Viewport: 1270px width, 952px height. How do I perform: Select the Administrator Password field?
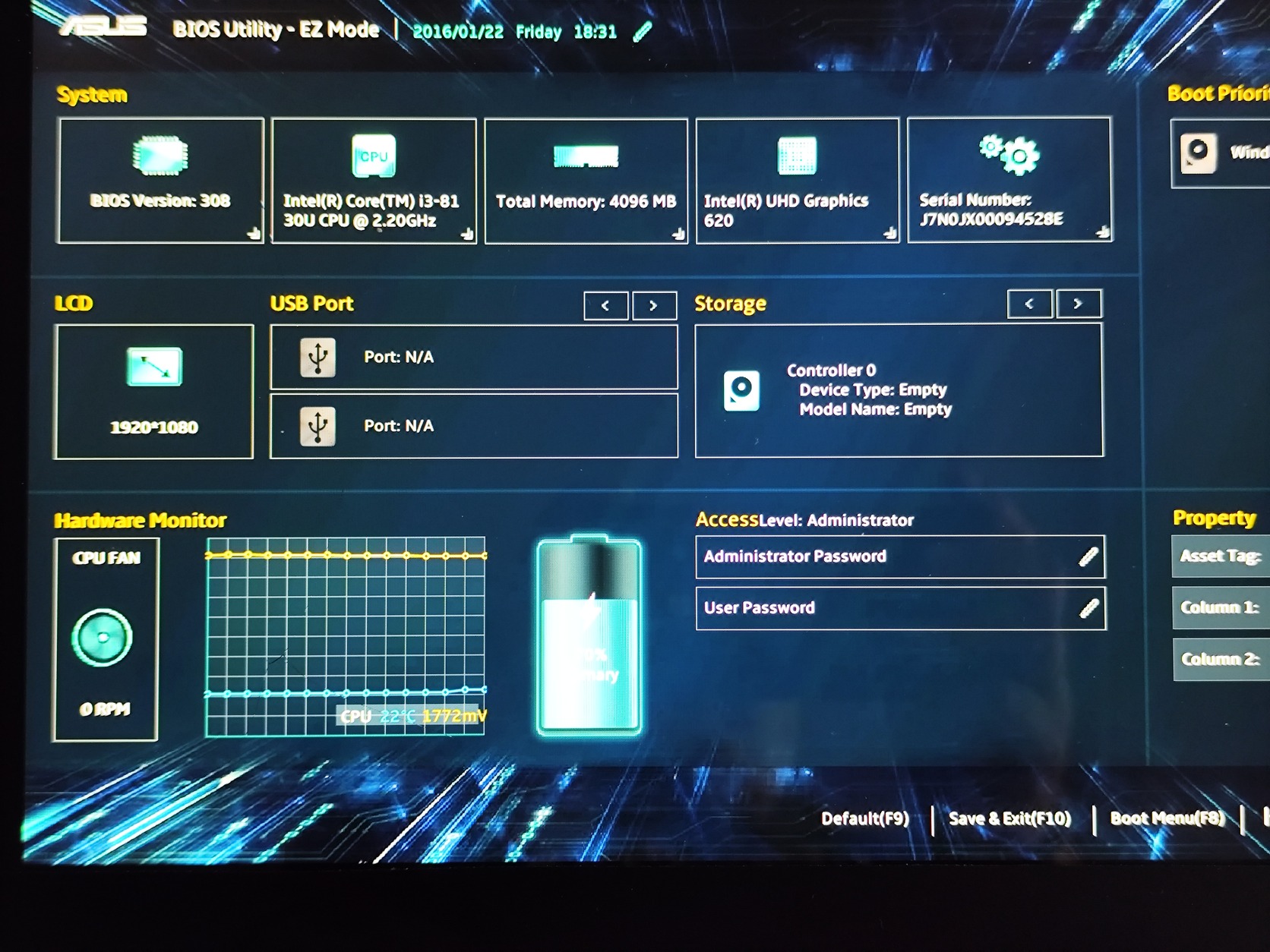(x=900, y=556)
